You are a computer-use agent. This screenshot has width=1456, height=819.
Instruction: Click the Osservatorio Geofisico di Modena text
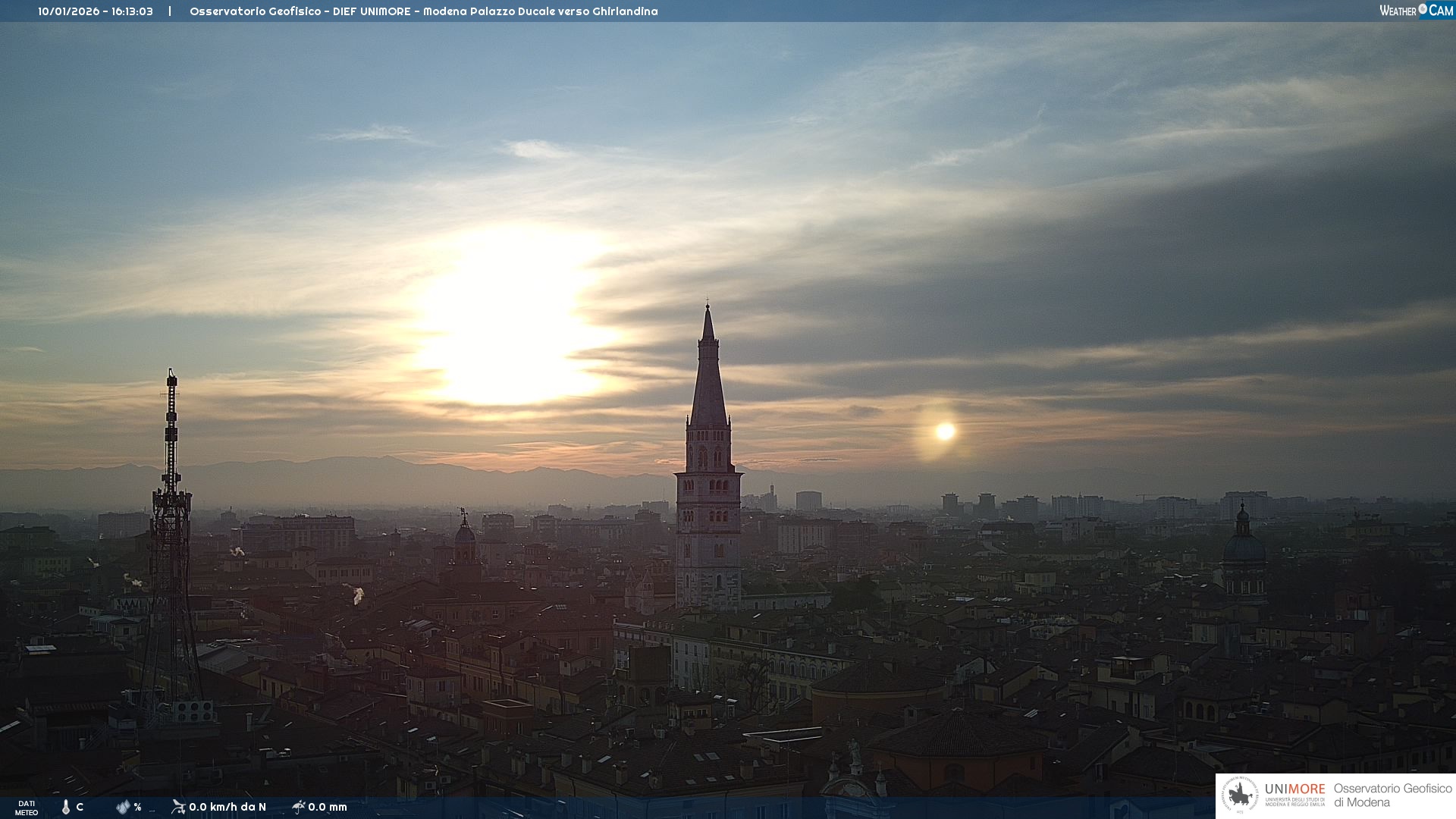[x=1392, y=795]
